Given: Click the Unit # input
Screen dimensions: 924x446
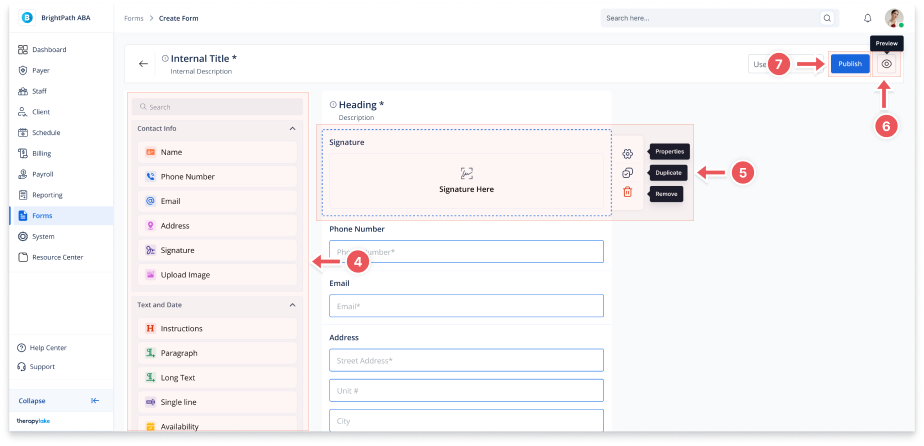Looking at the screenshot, I should click(466, 391).
